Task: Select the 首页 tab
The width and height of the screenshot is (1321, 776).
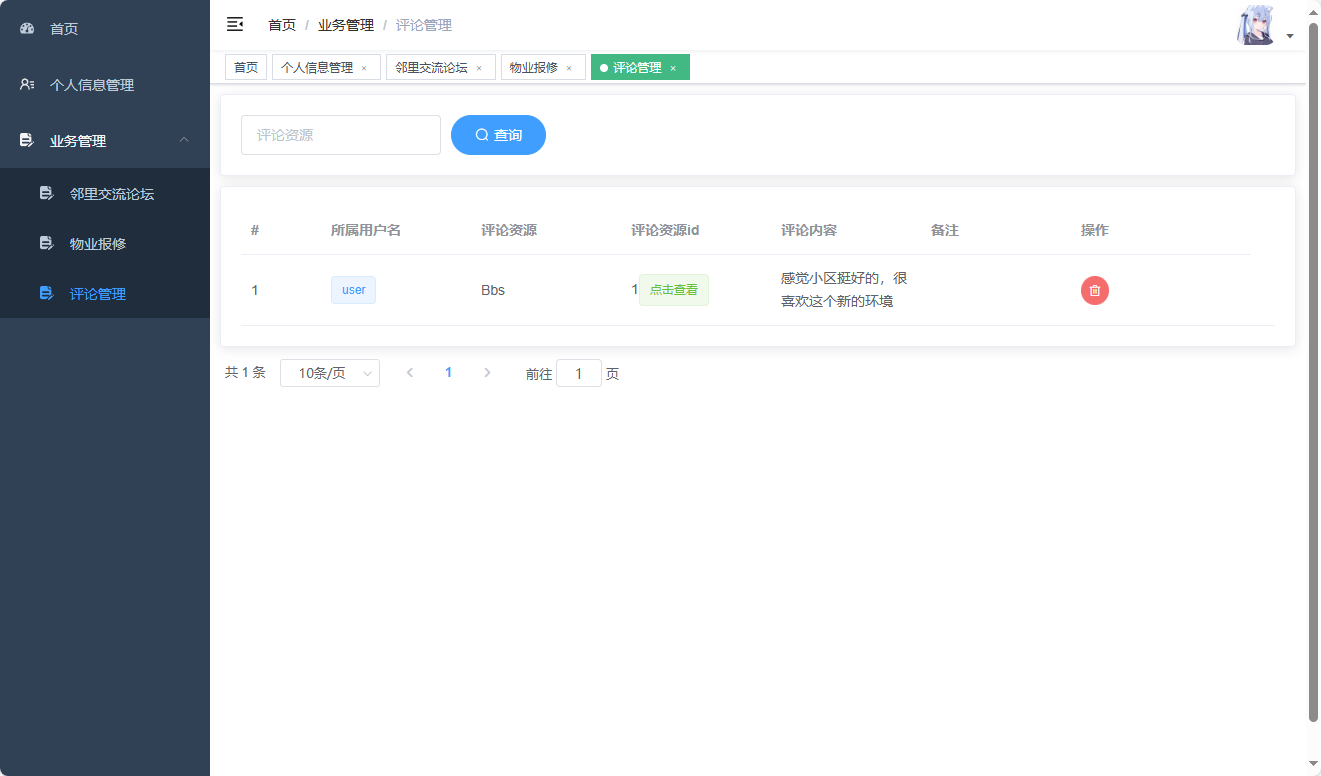Action: [246, 67]
